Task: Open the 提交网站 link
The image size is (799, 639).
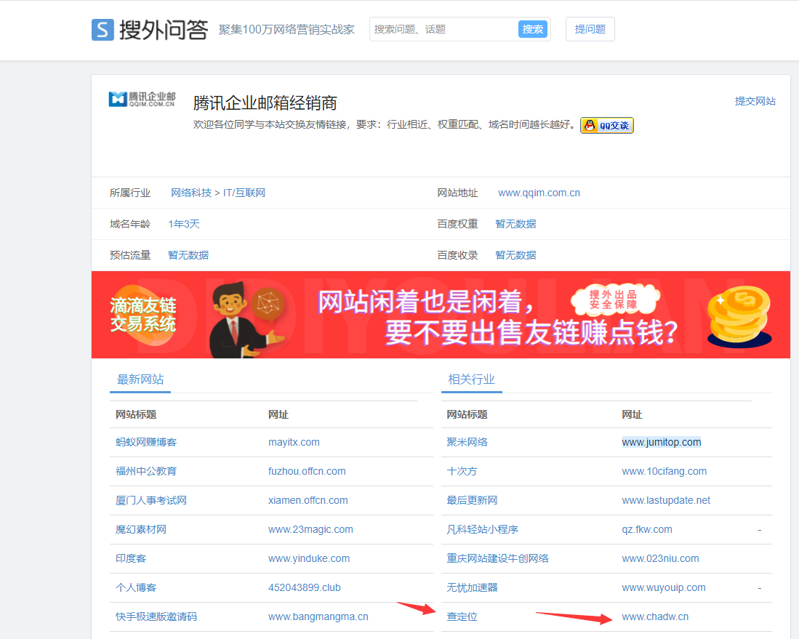Action: pos(755,101)
